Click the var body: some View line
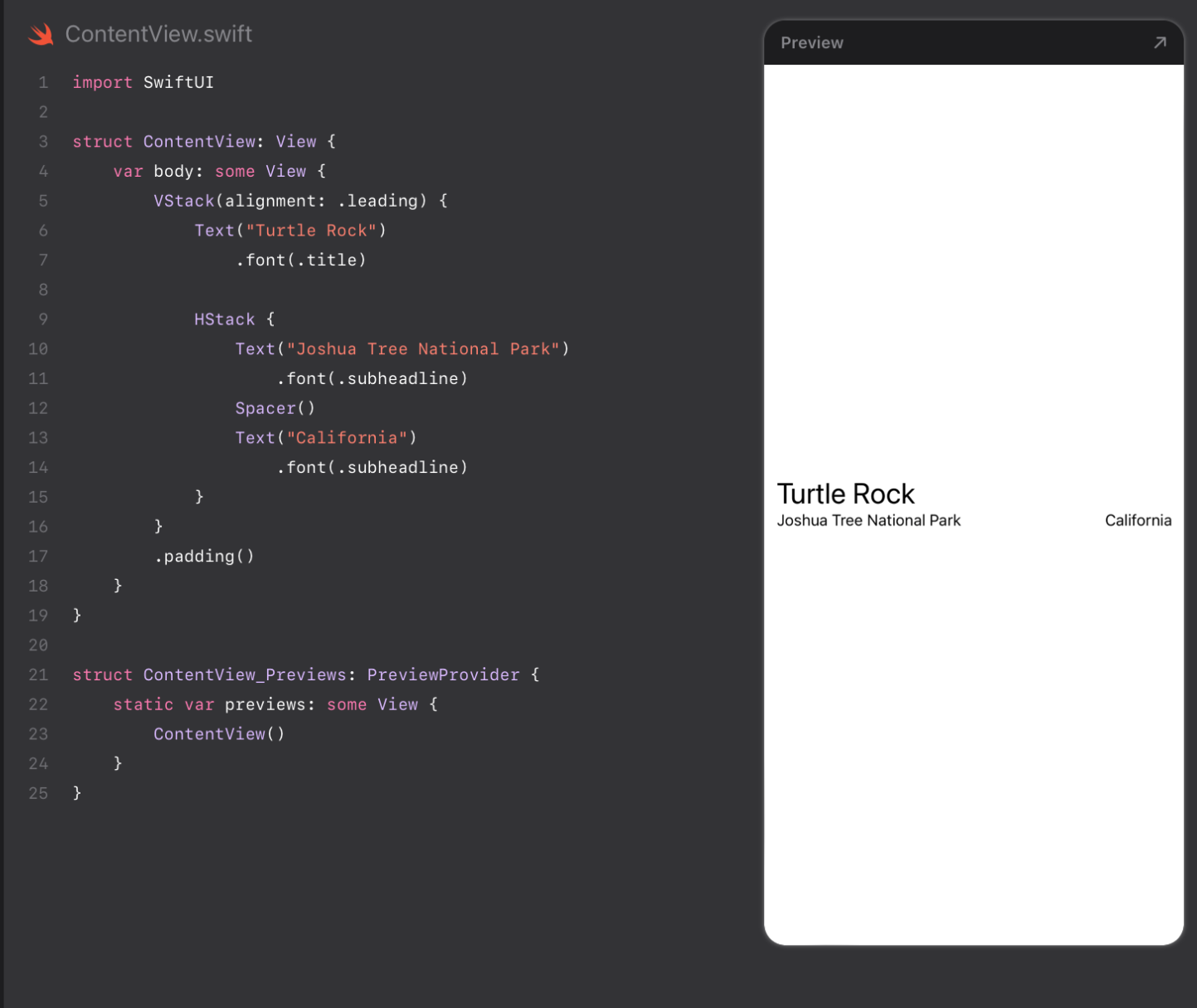1197x1008 pixels. (x=219, y=172)
